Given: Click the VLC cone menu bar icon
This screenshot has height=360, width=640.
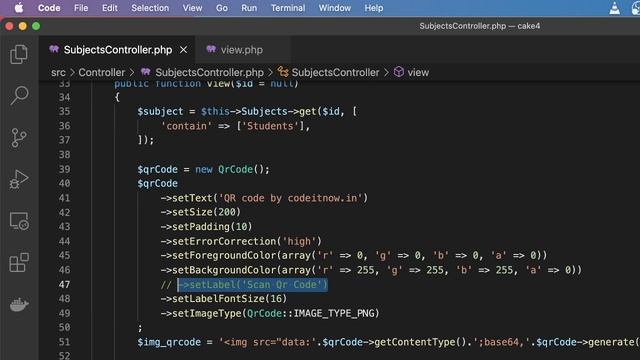Looking at the screenshot, I should pos(614,8).
